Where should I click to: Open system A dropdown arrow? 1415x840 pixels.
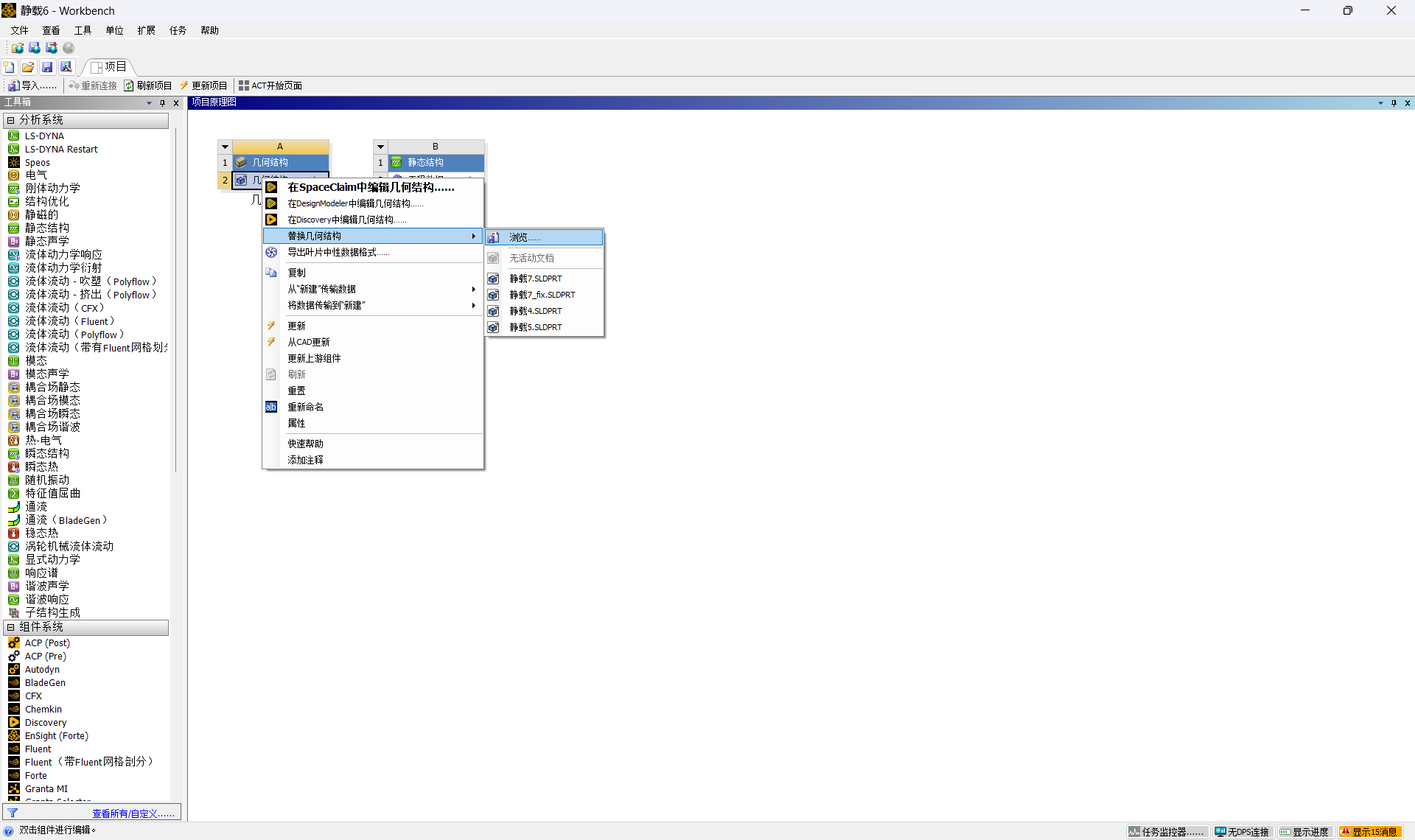click(x=226, y=147)
